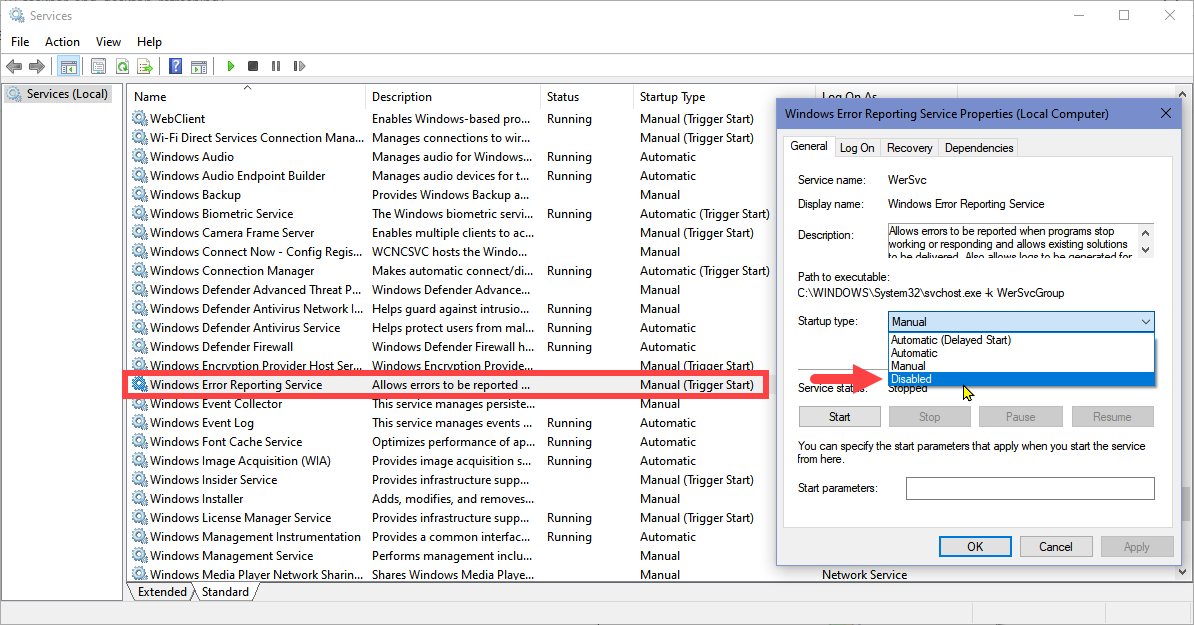The width and height of the screenshot is (1194, 625).
Task: Select "Windows Defender Antivirus Service" entry
Action: point(244,328)
